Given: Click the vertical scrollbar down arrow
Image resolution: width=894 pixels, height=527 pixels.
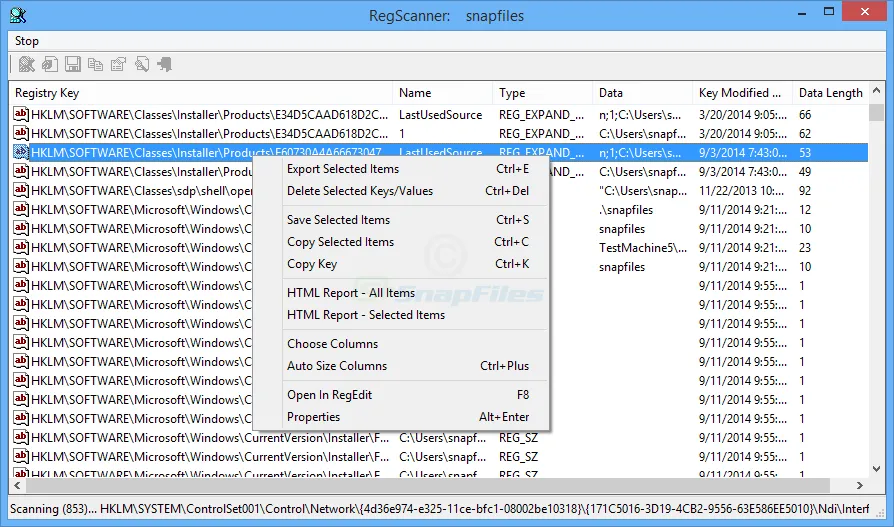Looking at the screenshot, I should coord(876,469).
